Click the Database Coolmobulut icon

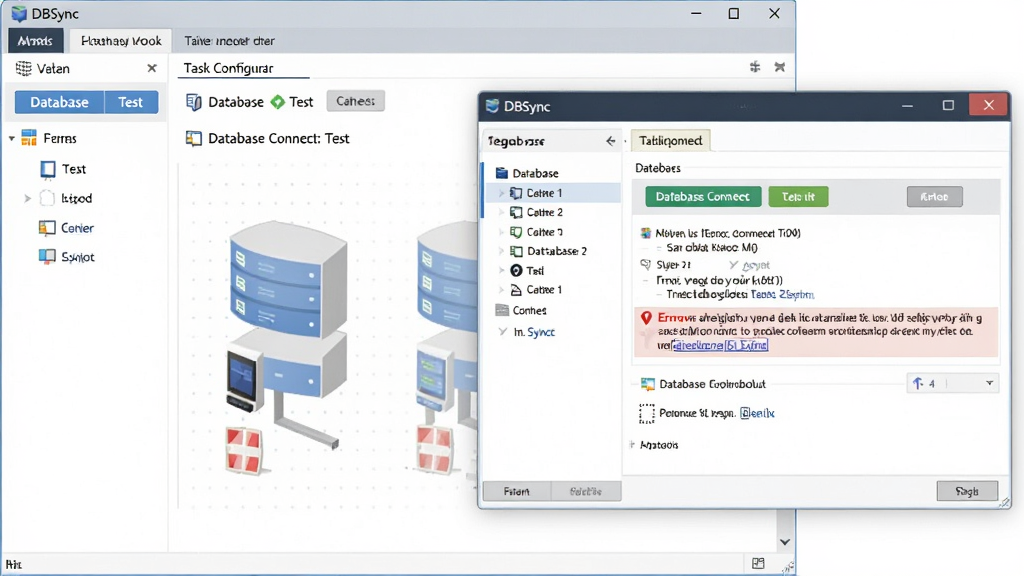point(647,384)
